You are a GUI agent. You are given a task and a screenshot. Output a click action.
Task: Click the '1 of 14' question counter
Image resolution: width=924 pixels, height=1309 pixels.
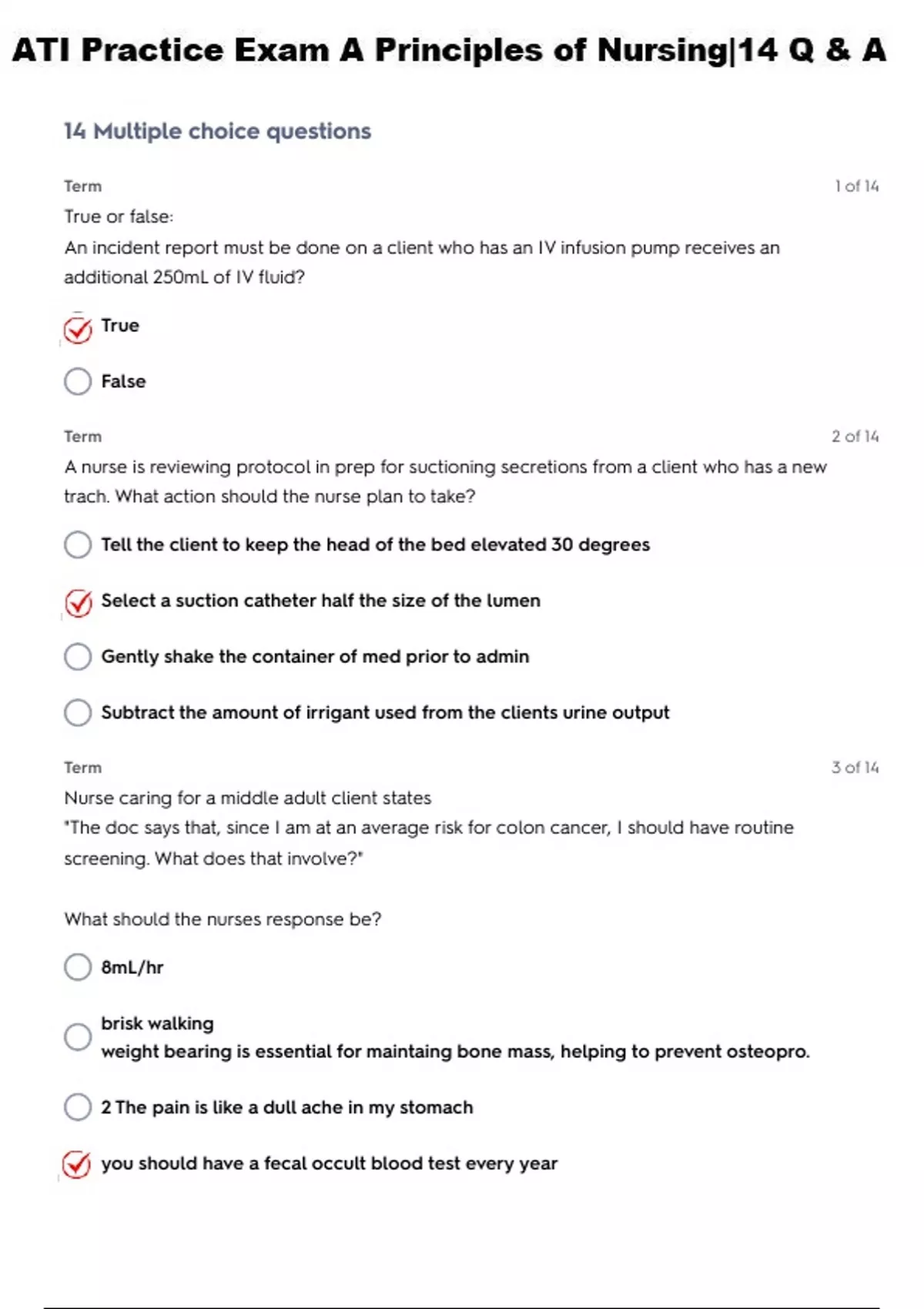856,186
